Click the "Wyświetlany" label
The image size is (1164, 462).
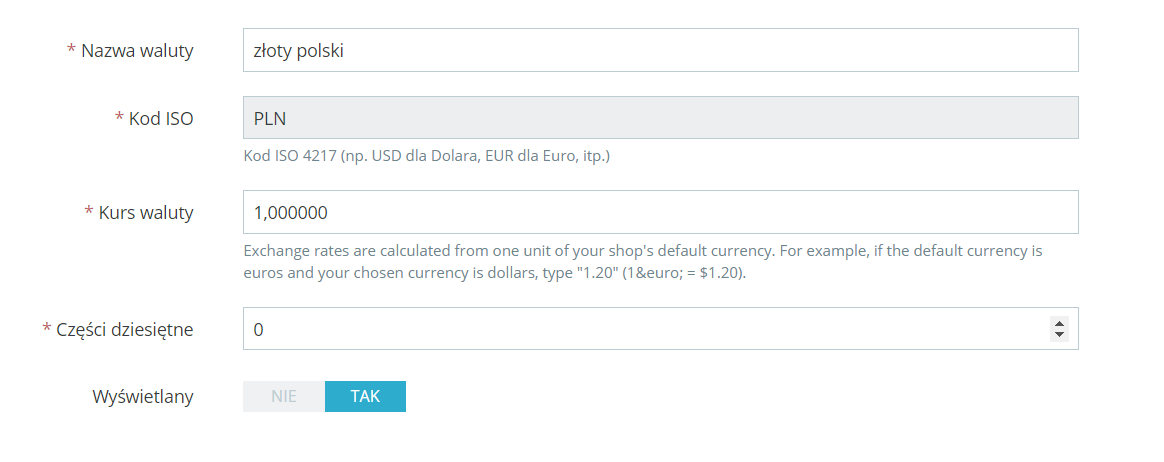click(x=143, y=396)
